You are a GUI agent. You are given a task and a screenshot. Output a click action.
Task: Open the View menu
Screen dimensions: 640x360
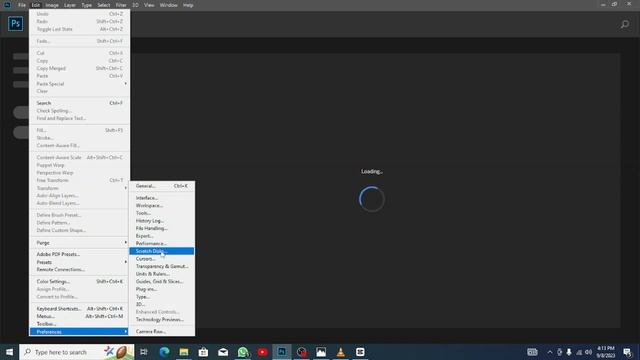tap(149, 5)
